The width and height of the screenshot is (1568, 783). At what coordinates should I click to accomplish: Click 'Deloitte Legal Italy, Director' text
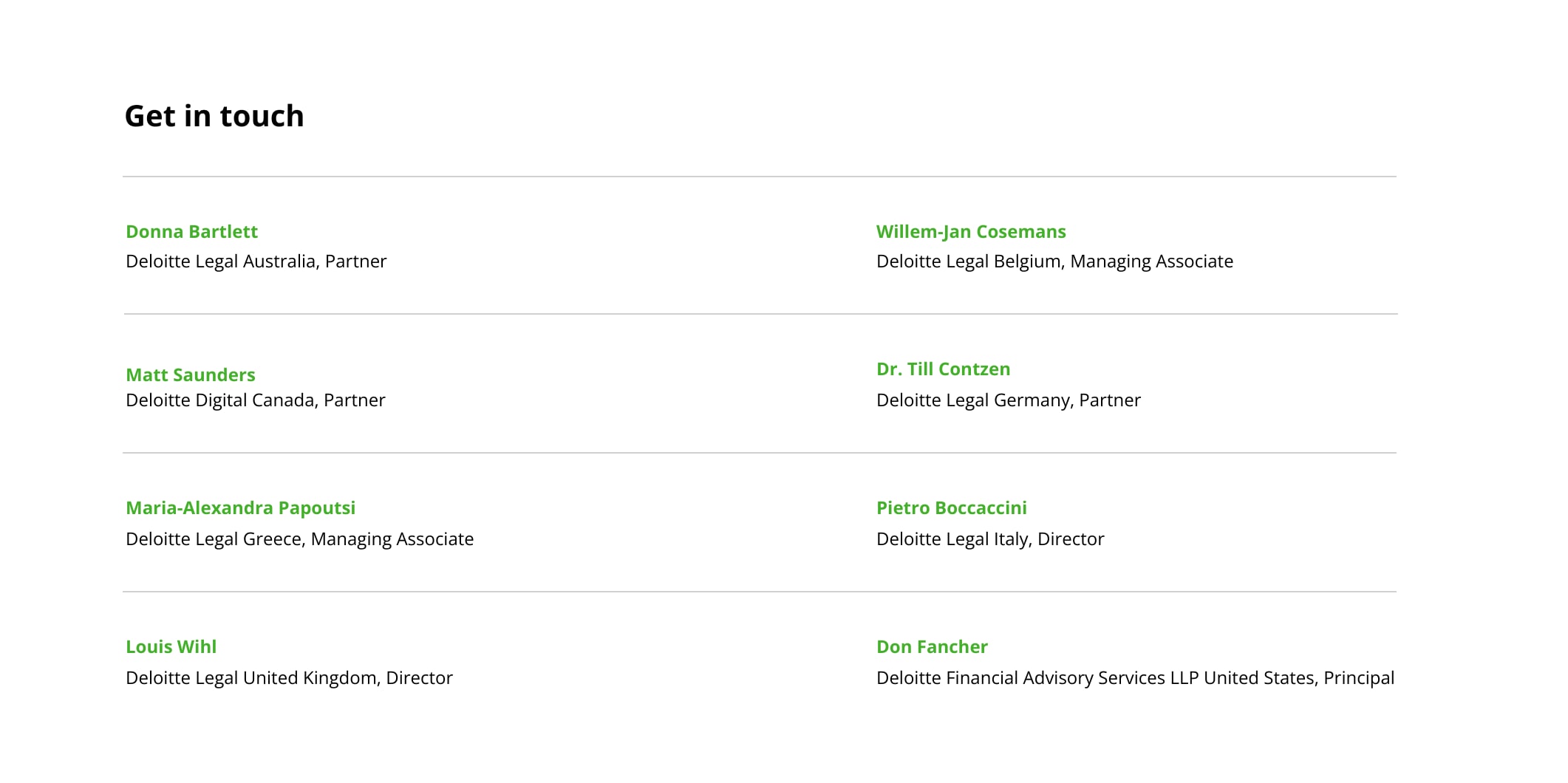[x=989, y=539]
